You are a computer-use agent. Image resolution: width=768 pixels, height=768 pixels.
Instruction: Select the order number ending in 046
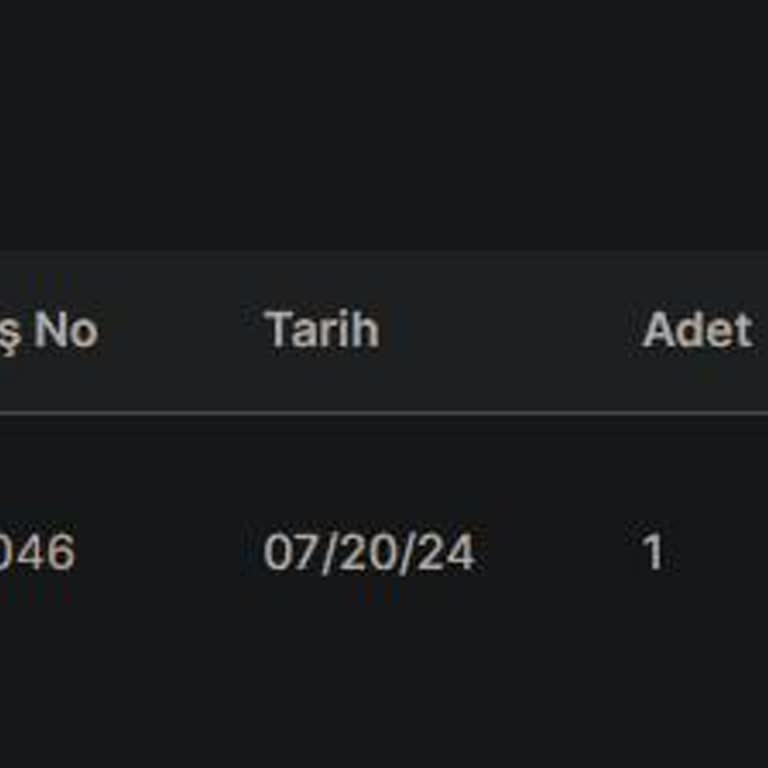click(37, 553)
